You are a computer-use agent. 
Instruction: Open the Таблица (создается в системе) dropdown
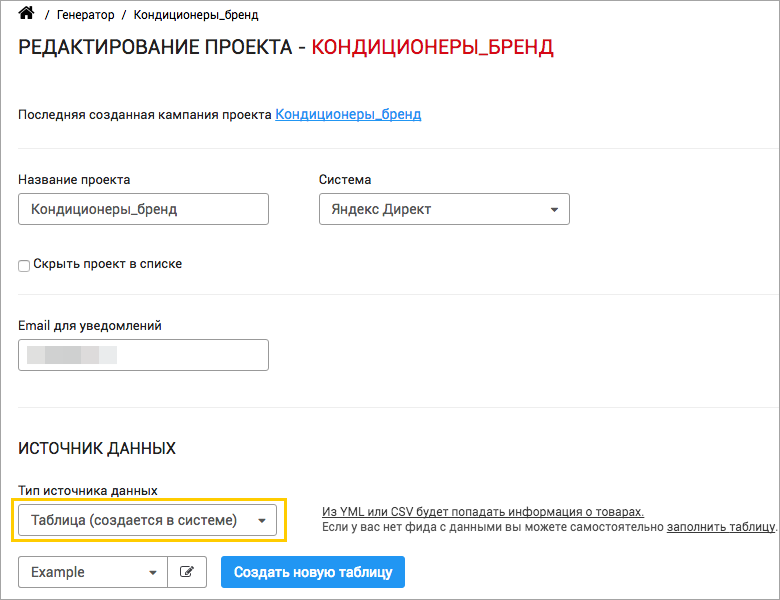click(151, 520)
